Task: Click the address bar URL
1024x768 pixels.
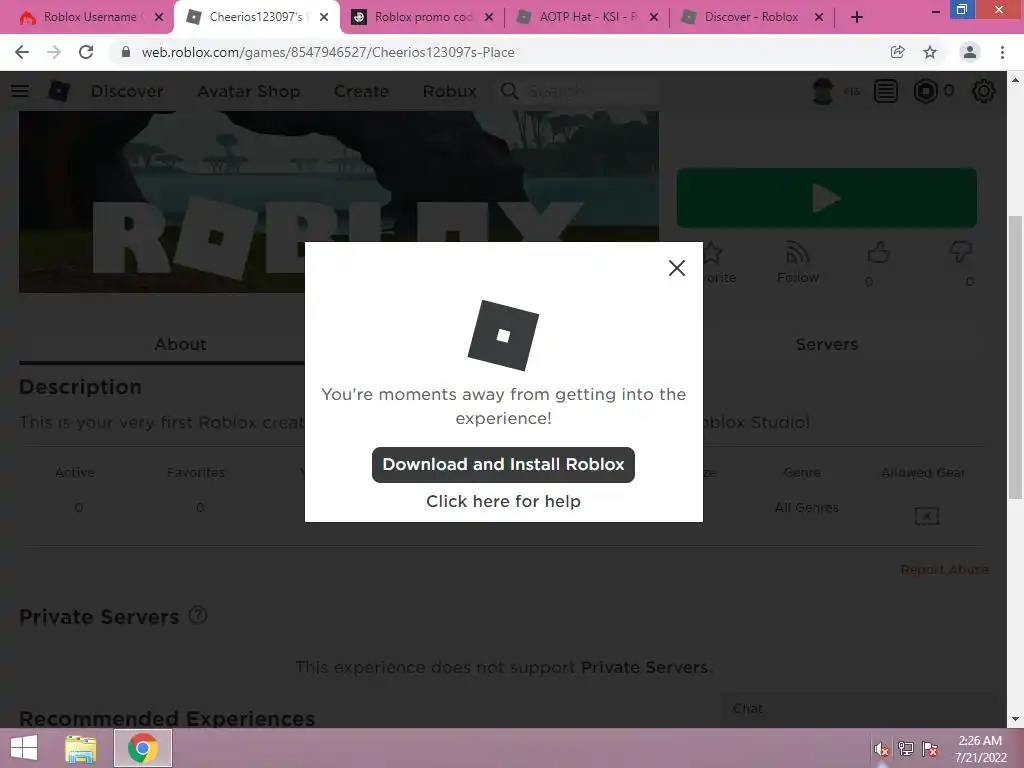Action: click(x=328, y=52)
